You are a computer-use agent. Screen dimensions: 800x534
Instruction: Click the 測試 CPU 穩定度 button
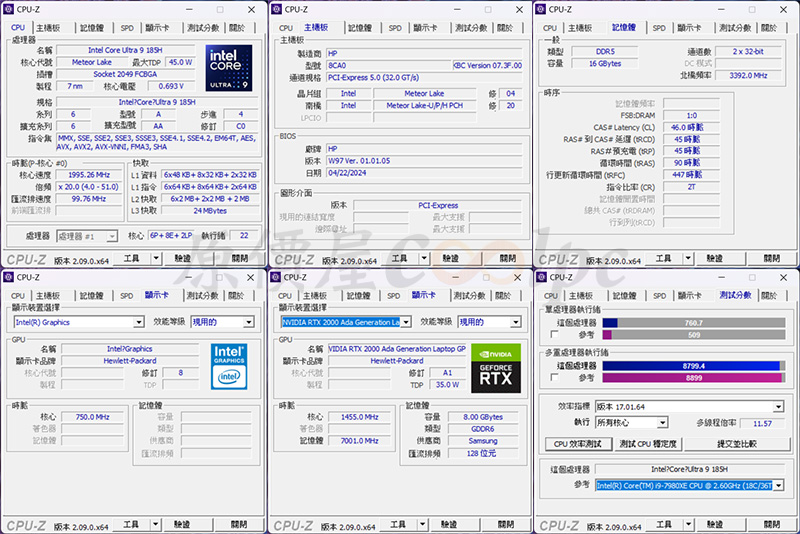pyautogui.click(x=648, y=444)
